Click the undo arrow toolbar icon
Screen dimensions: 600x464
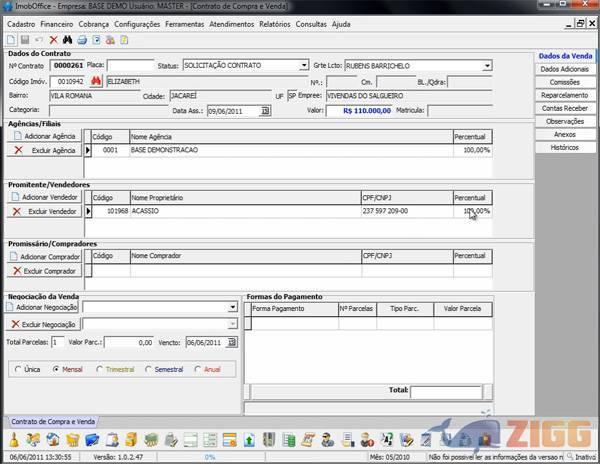(x=39, y=40)
